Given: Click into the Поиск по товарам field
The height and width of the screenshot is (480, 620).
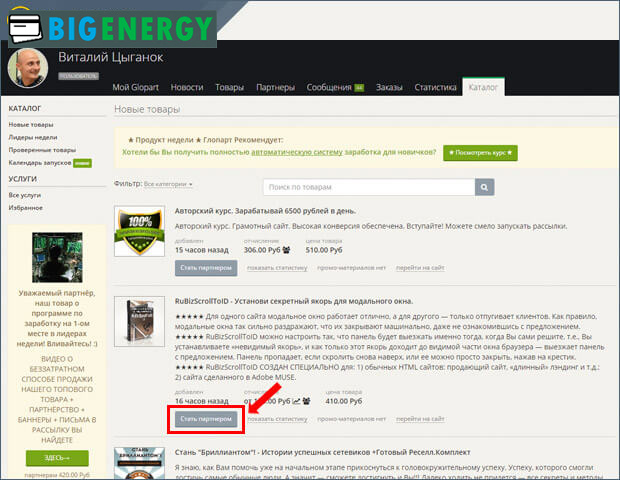Looking at the screenshot, I should click(367, 186).
